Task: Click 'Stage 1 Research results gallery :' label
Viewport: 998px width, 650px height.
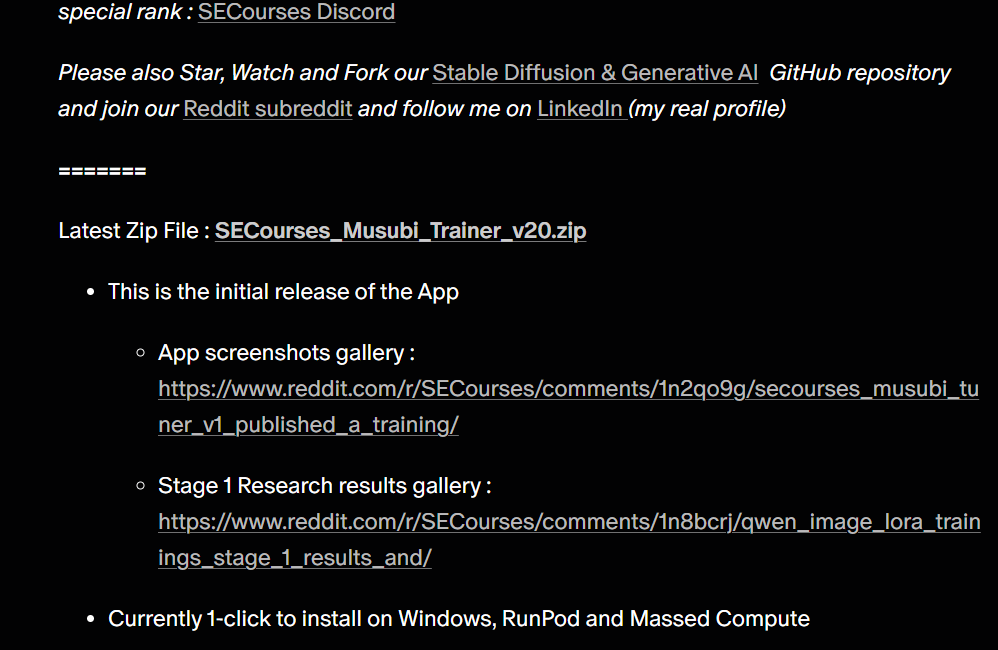Action: coord(324,486)
